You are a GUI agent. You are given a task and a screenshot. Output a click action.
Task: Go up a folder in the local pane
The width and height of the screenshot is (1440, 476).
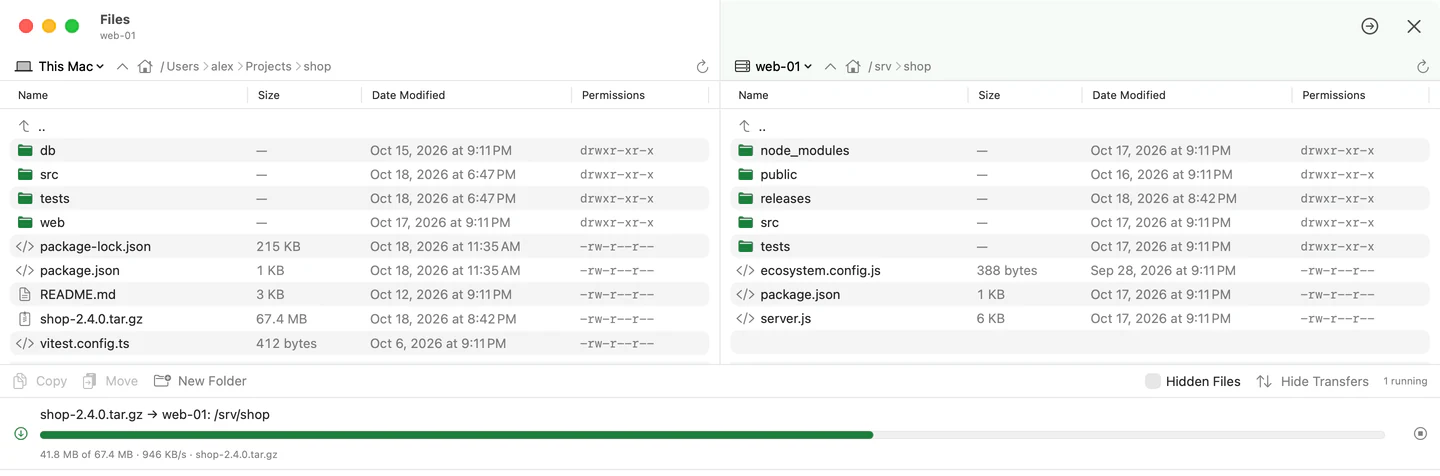122,66
